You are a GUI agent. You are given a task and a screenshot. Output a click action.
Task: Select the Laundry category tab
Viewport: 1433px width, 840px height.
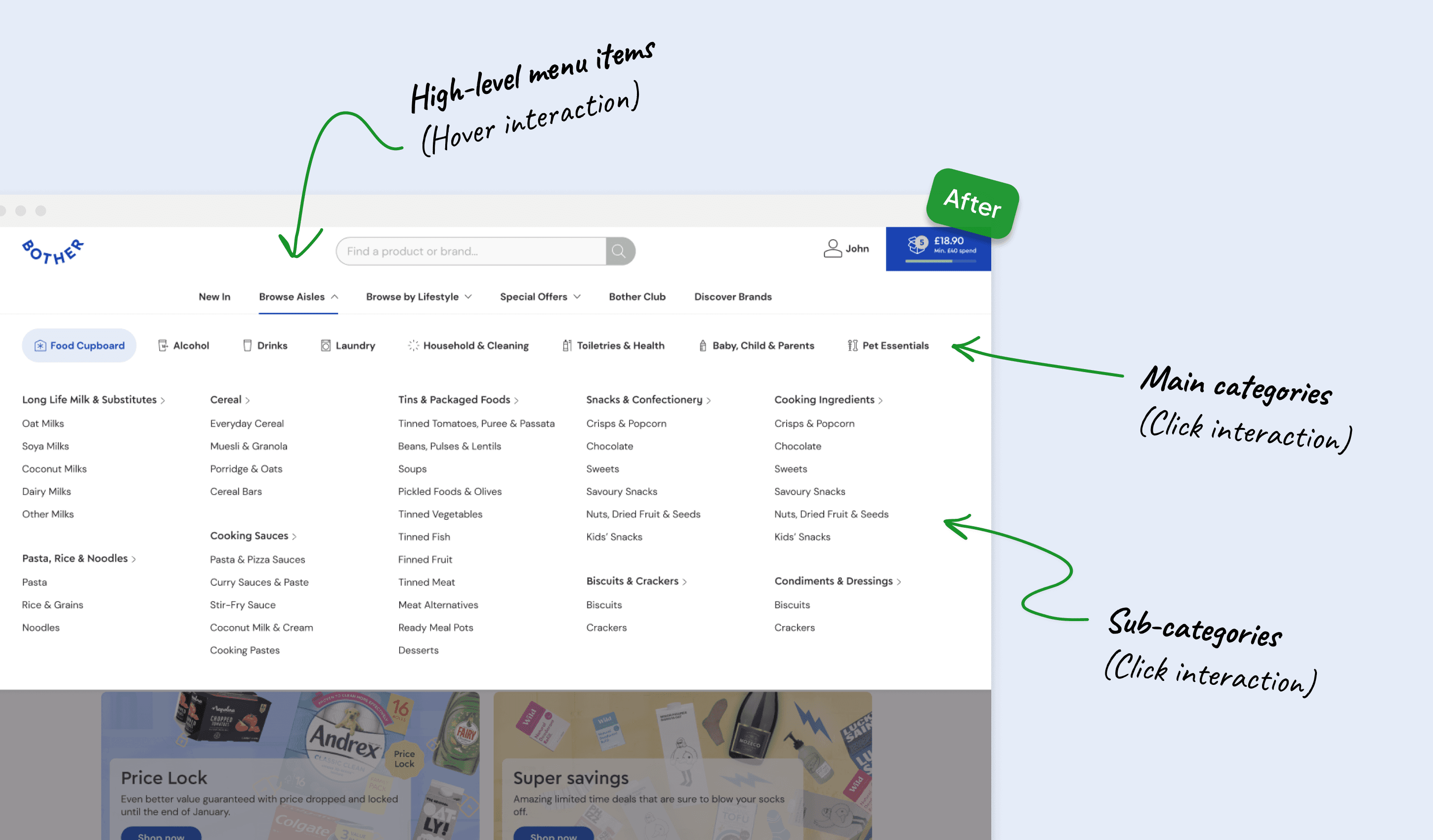pos(348,346)
